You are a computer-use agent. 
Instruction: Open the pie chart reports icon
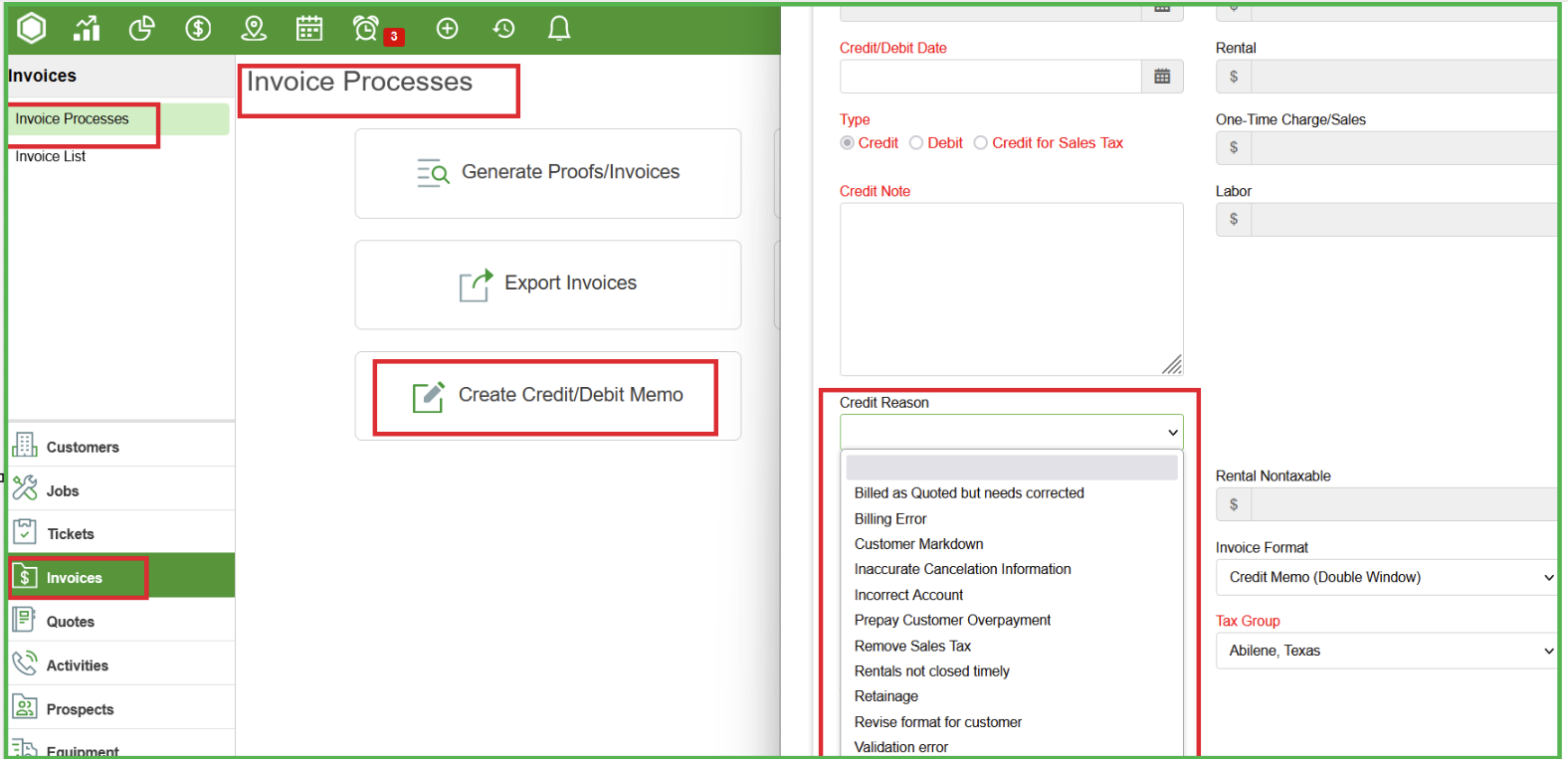142,29
